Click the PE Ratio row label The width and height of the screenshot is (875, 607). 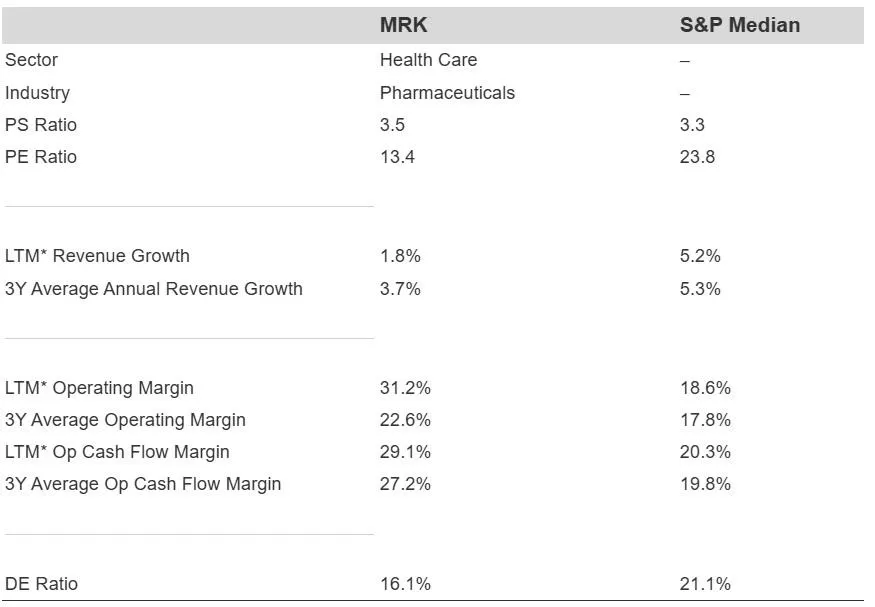tap(41, 157)
